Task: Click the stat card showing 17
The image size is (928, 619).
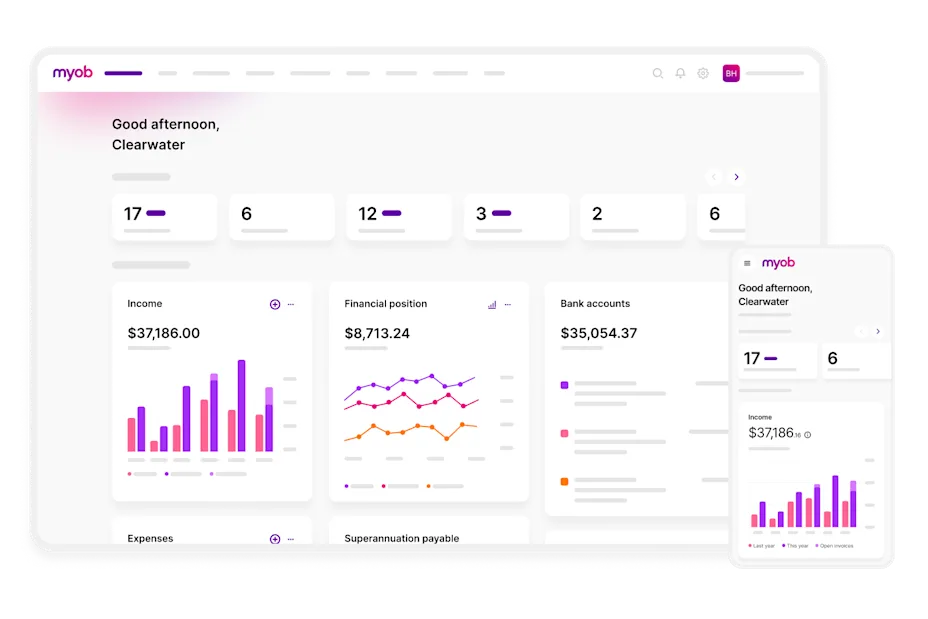Action: click(x=164, y=216)
